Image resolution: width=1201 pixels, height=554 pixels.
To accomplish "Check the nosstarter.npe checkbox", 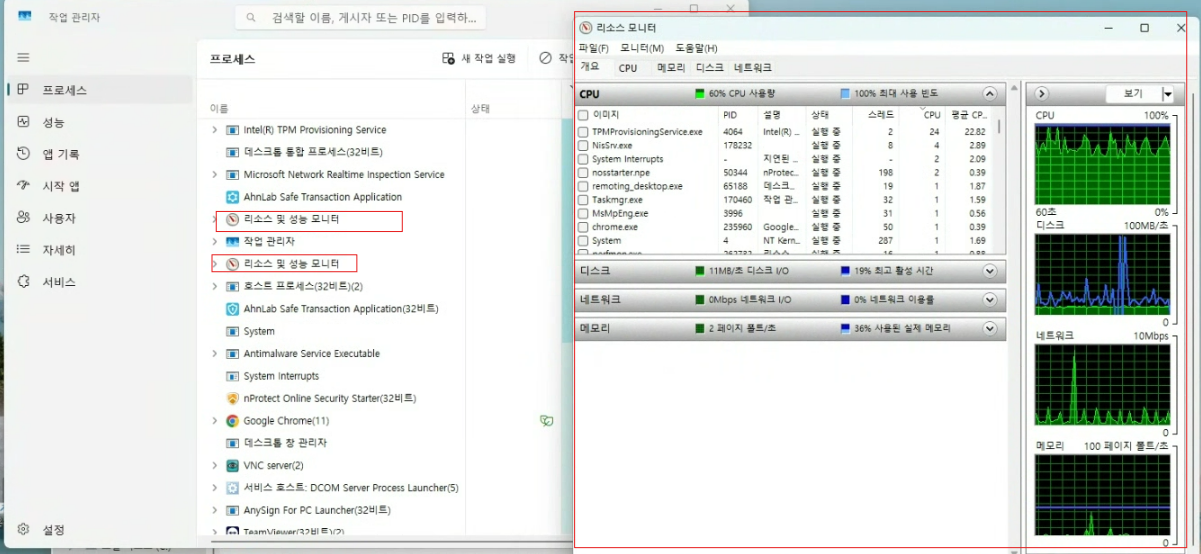I will [x=583, y=173].
